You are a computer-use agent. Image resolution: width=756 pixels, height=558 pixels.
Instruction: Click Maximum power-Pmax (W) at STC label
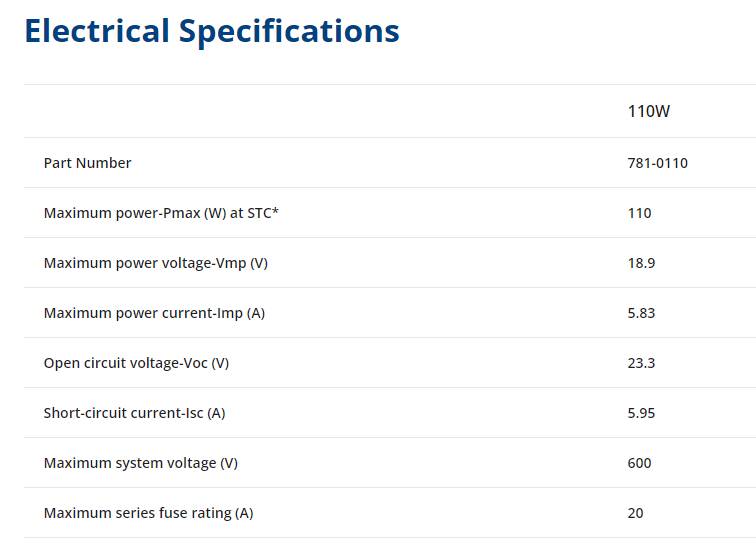[x=161, y=213]
